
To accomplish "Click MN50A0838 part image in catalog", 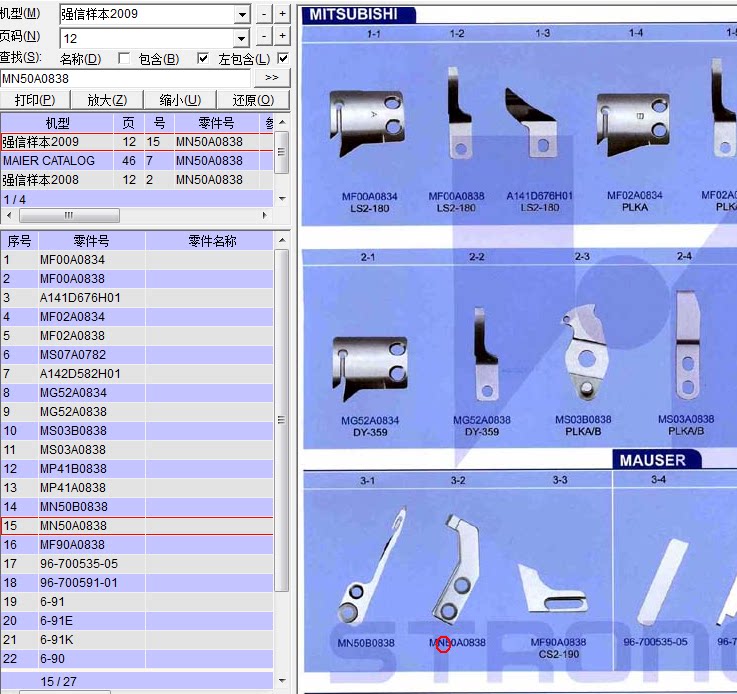I will click(x=457, y=569).
